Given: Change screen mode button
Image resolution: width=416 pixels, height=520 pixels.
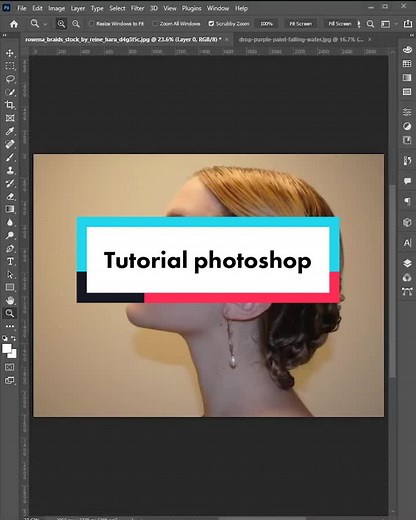Looking at the screenshot, I should tap(10, 380).
